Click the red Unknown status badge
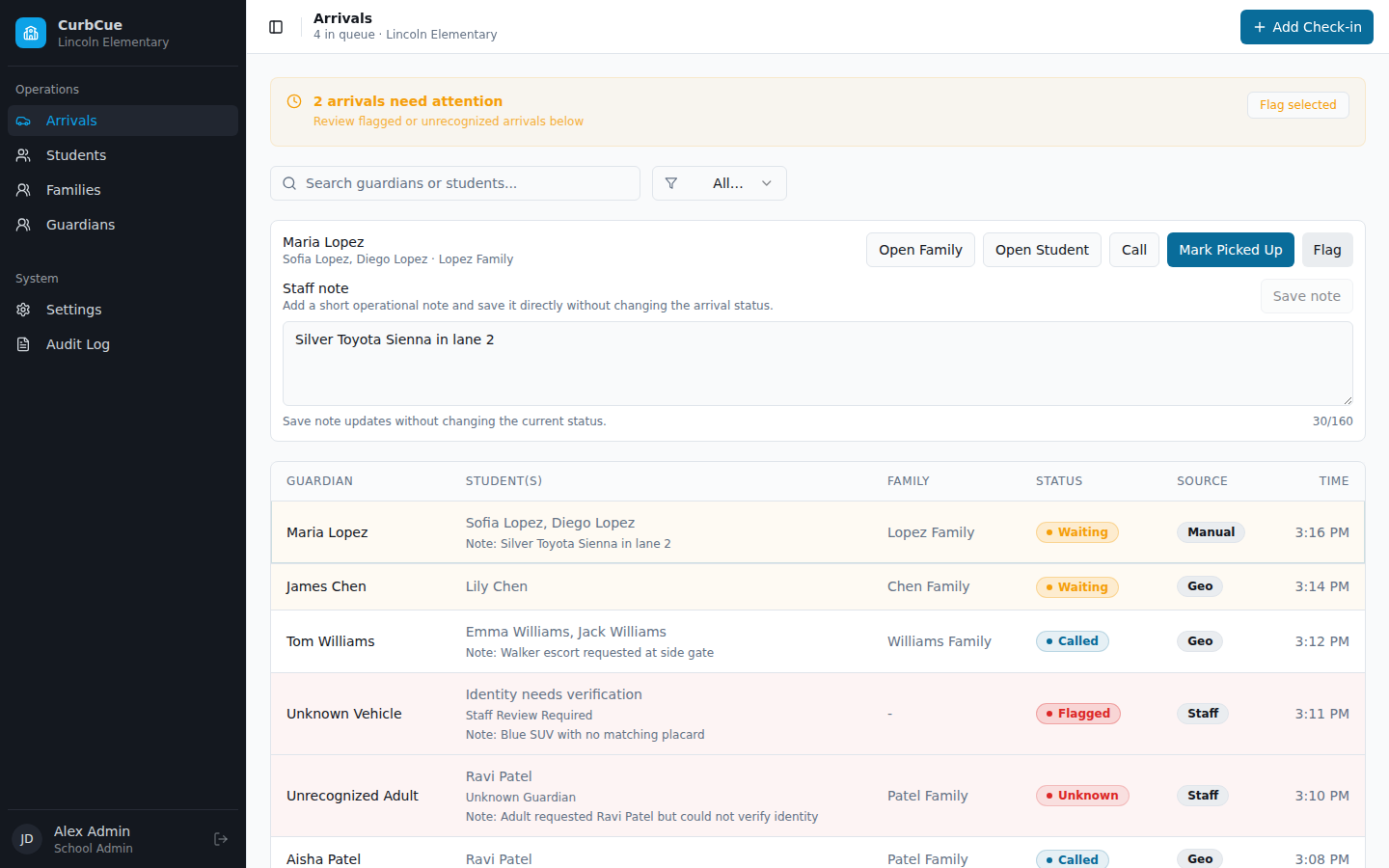This screenshot has height=868, width=1389. click(x=1082, y=796)
